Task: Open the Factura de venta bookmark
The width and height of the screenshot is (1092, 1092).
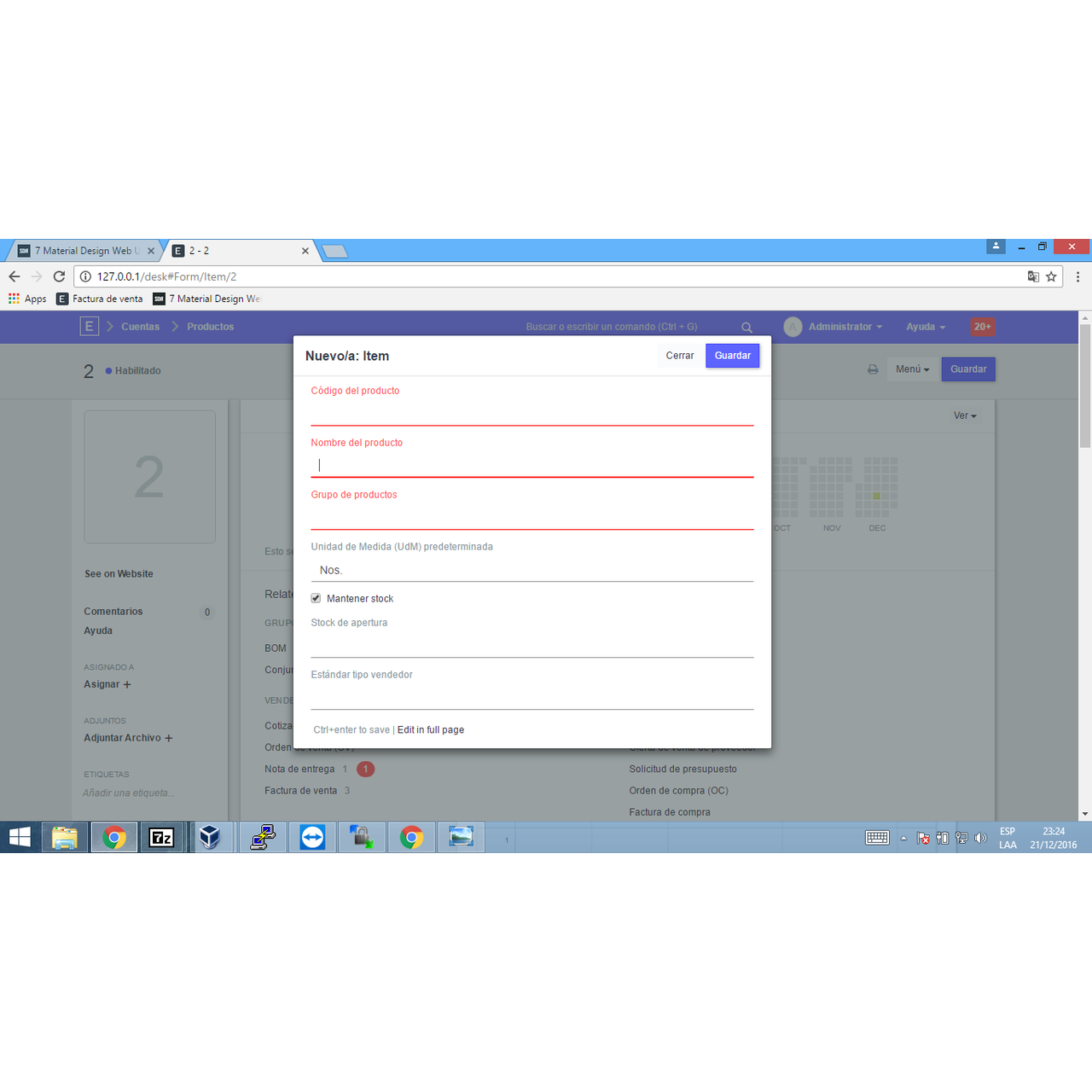Action: [x=100, y=299]
